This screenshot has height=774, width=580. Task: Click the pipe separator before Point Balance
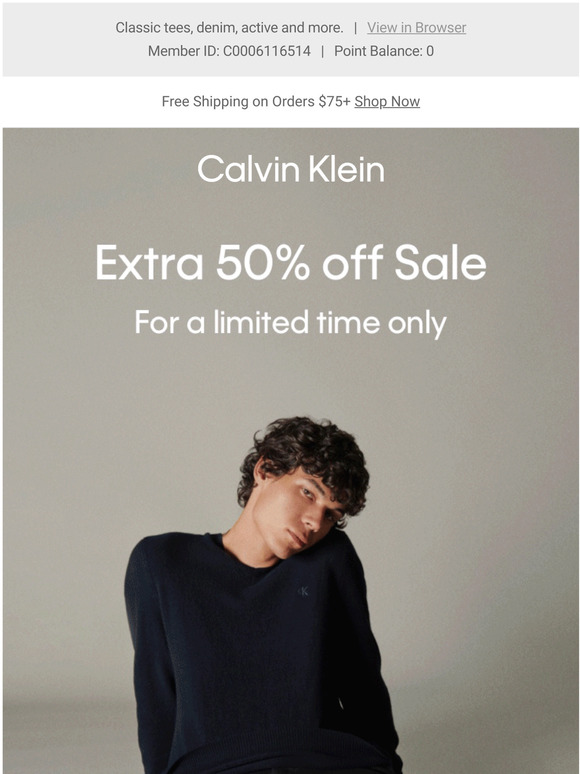point(322,51)
